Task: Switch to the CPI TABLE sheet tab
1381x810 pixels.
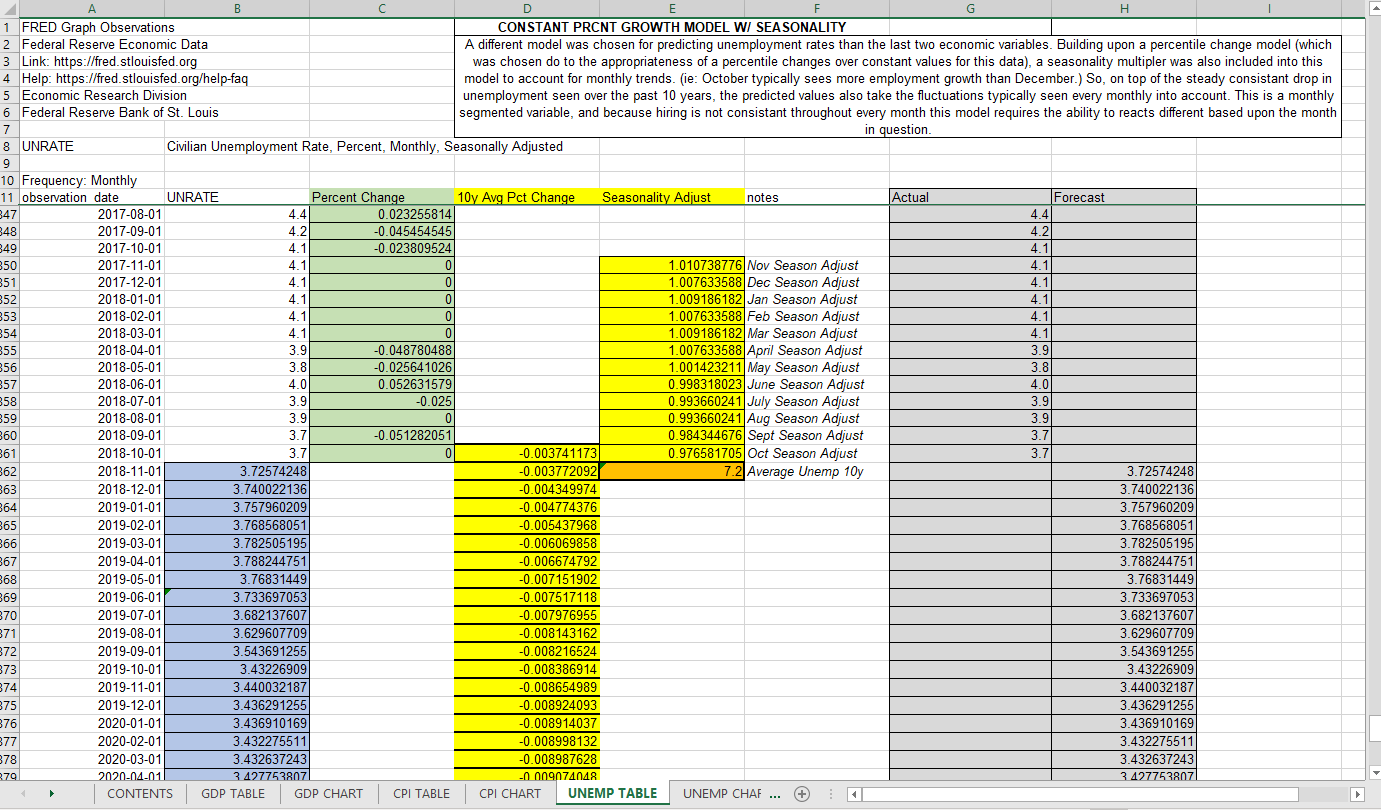Action: point(421,793)
